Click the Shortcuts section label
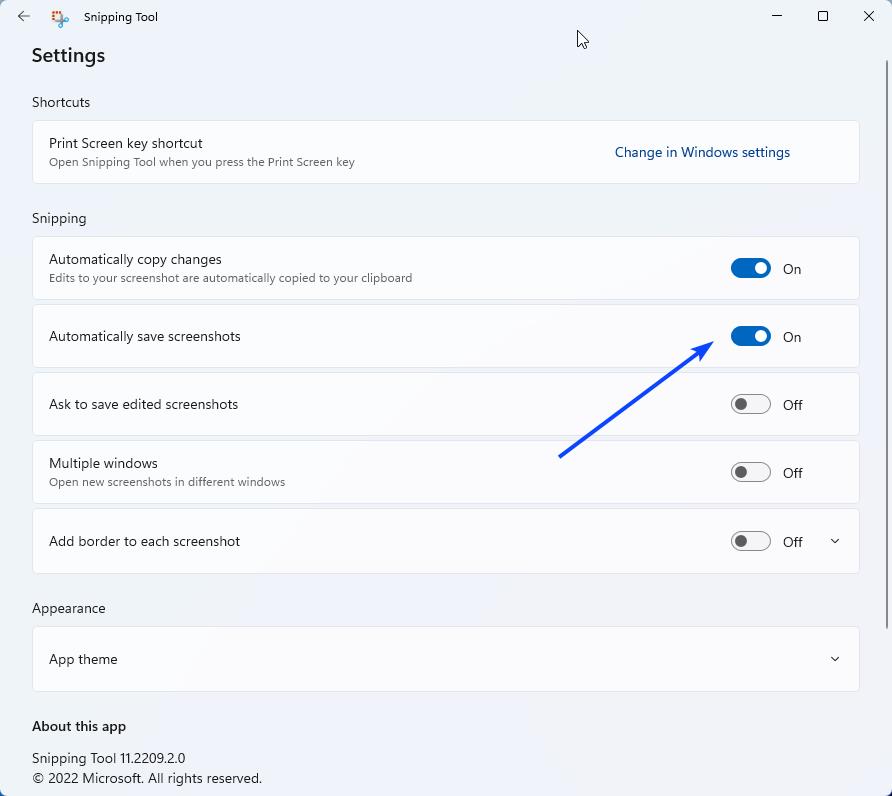This screenshot has height=796, width=892. [61, 102]
